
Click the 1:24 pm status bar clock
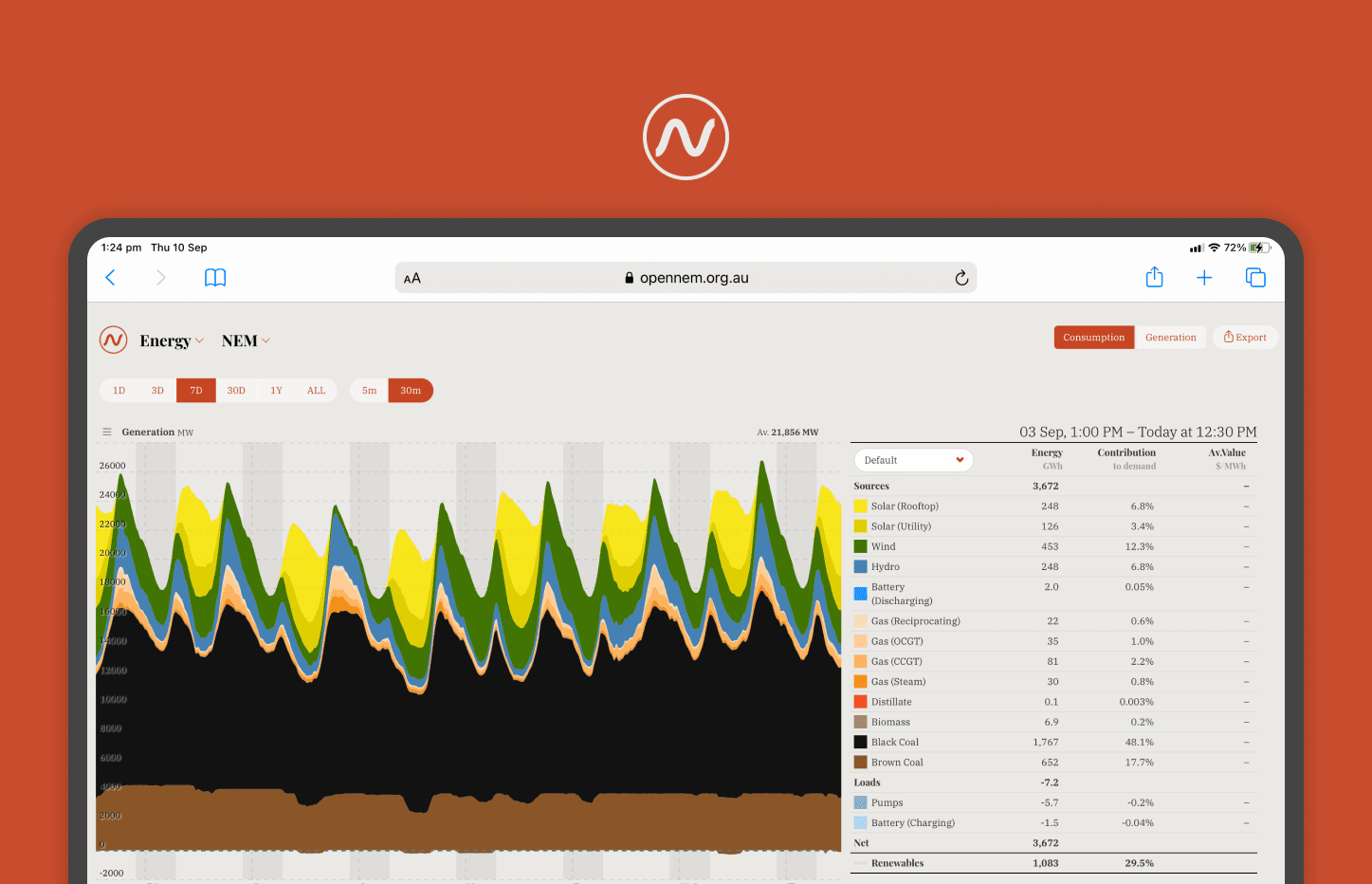coord(120,248)
